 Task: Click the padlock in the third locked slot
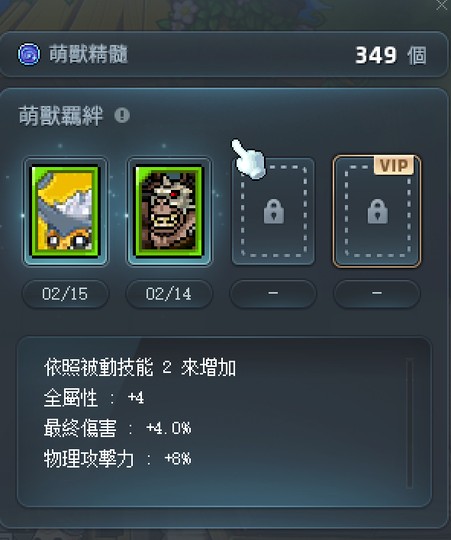click(x=274, y=211)
